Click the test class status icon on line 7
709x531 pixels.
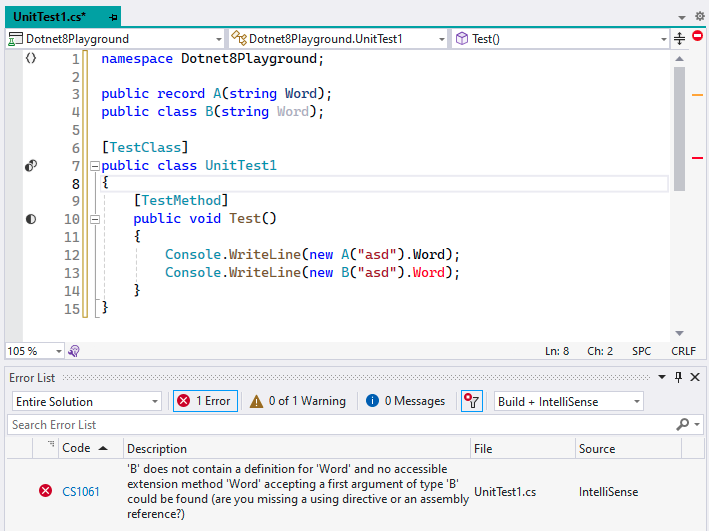tap(31, 166)
